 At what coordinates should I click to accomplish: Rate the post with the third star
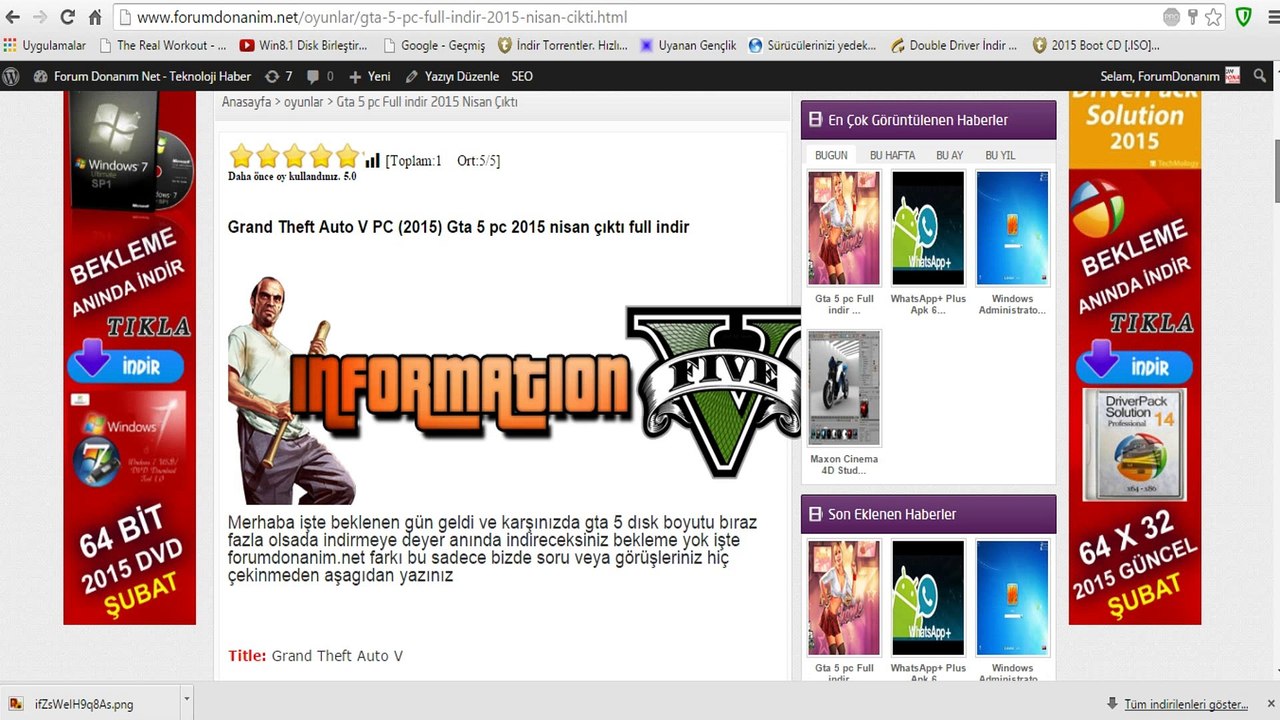click(x=294, y=156)
